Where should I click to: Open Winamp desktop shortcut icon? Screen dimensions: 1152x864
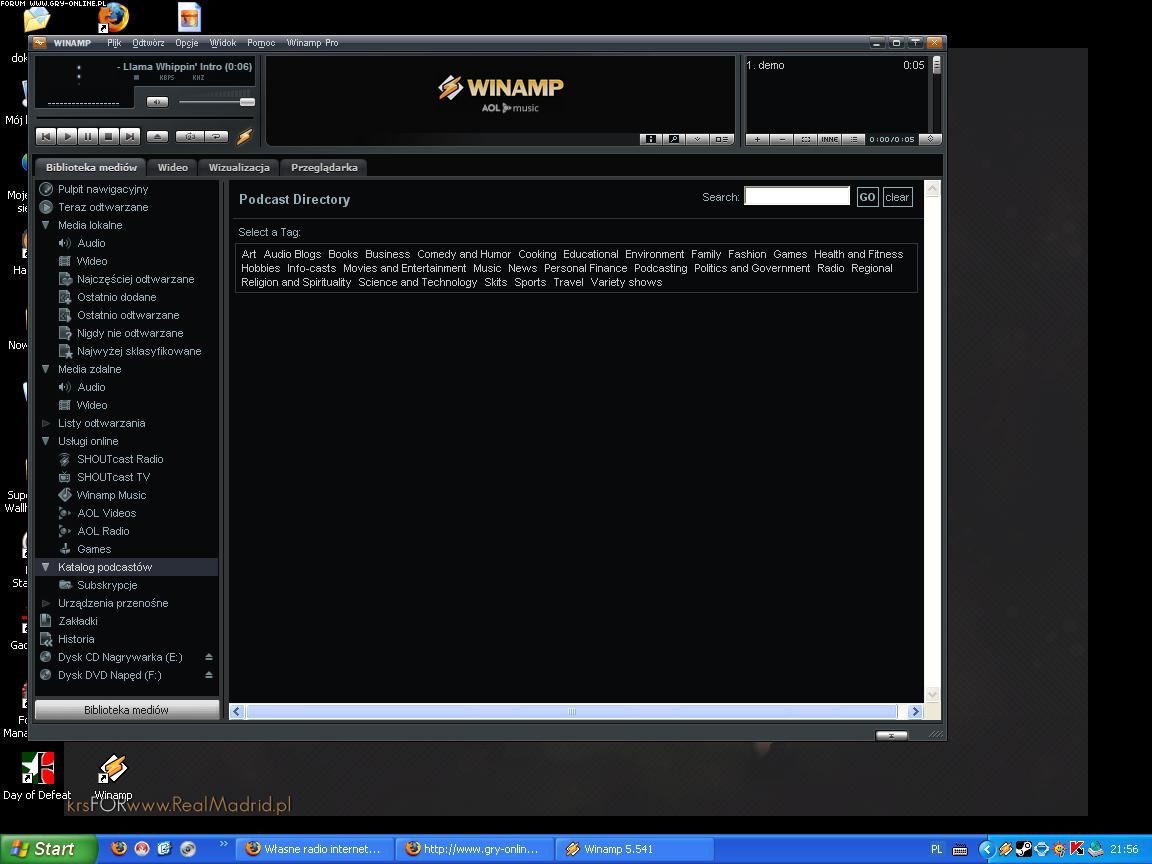pyautogui.click(x=113, y=777)
